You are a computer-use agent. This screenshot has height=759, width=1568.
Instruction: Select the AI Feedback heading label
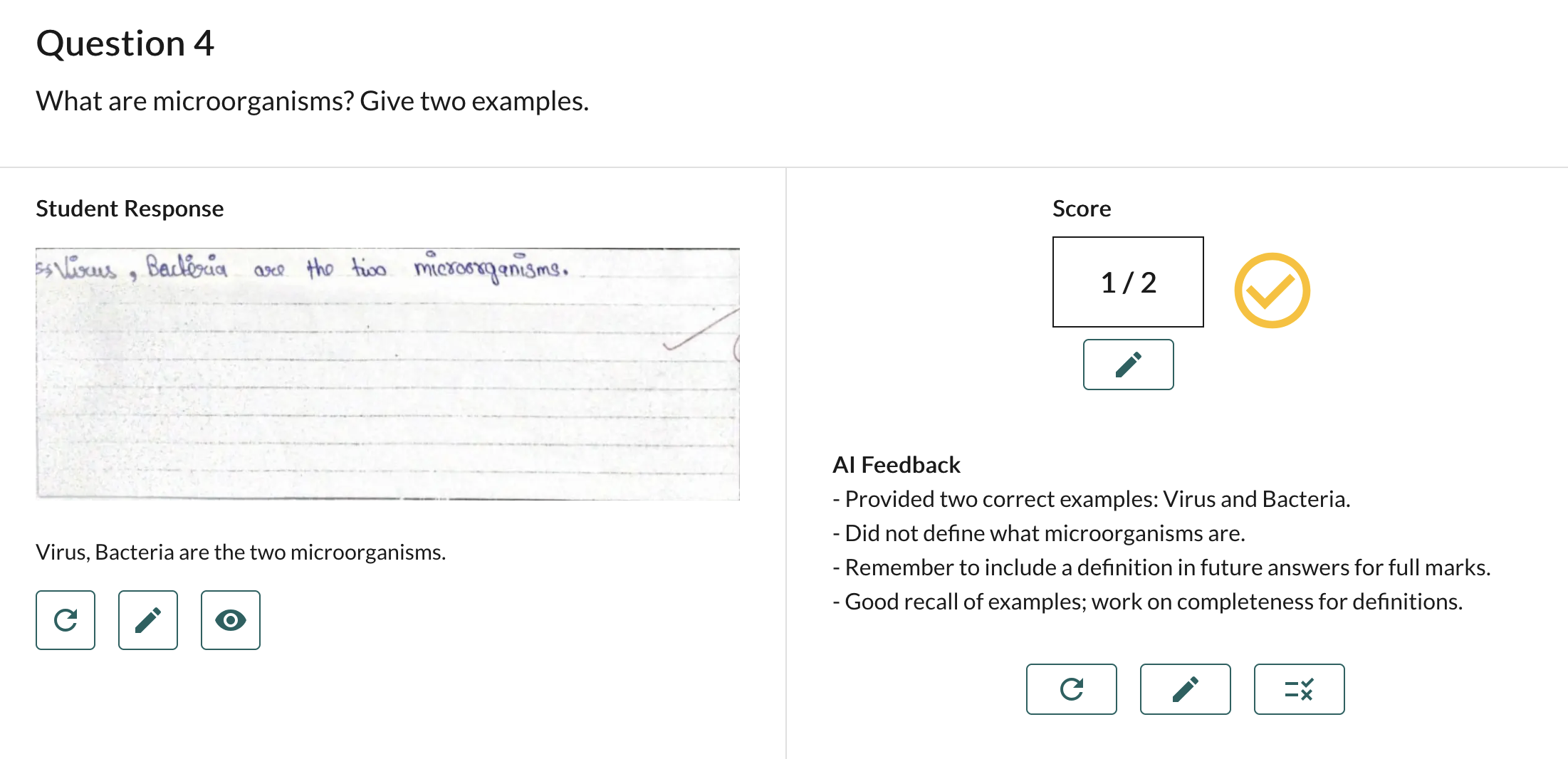[896, 464]
